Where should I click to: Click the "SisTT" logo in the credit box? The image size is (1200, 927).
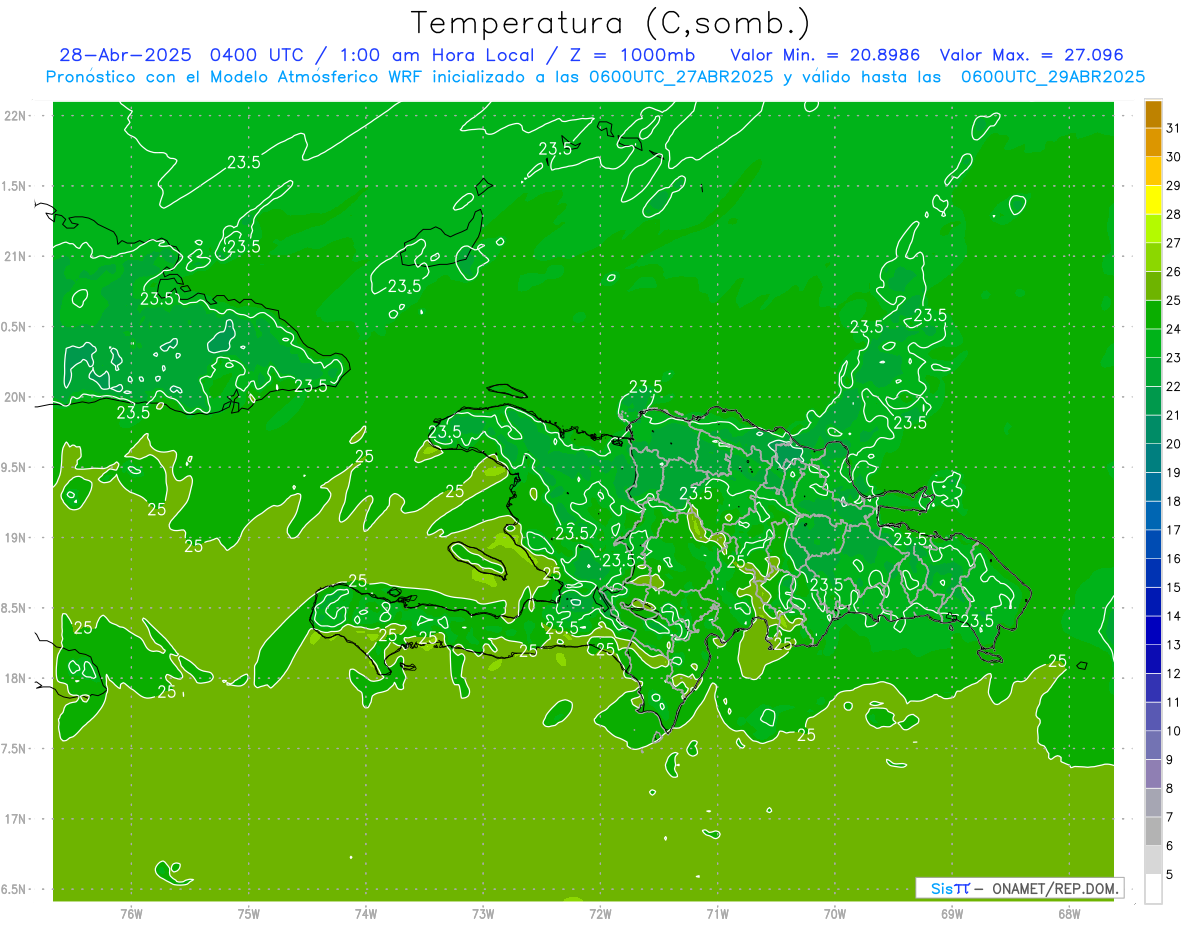950,888
